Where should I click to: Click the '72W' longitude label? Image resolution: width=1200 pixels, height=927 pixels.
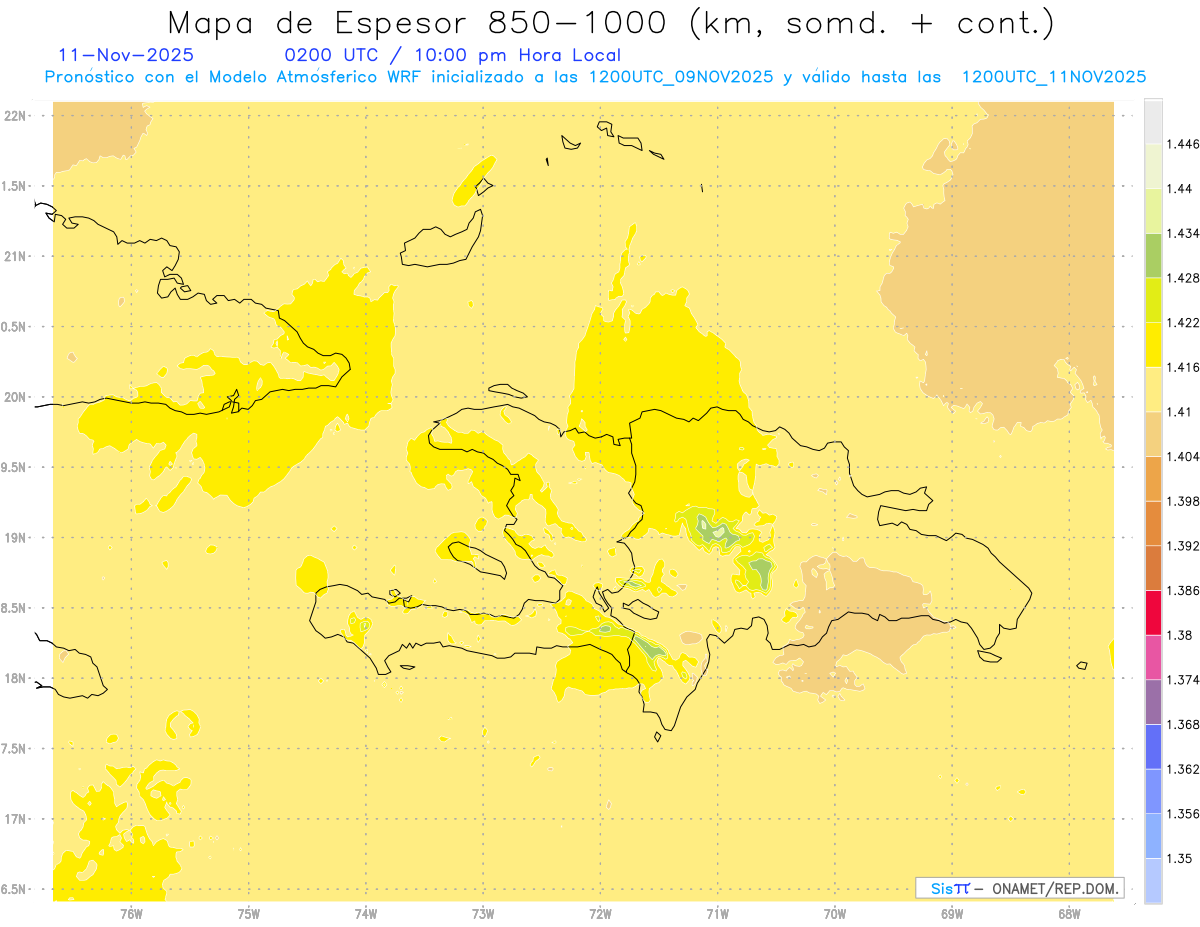(x=600, y=913)
